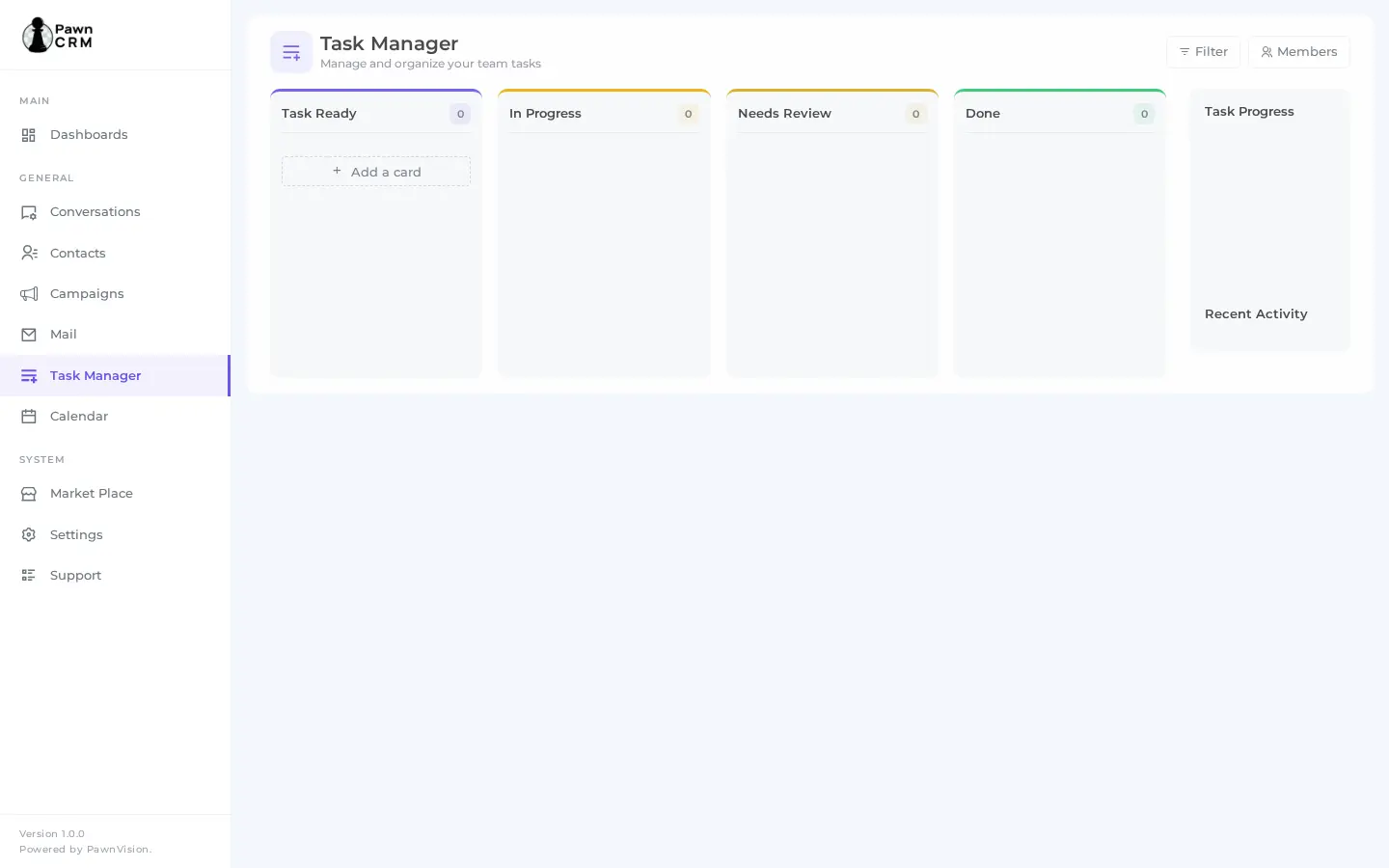Viewport: 1389px width, 868px height.
Task: Select the Conversations chat bubble icon
Action: pos(28,212)
